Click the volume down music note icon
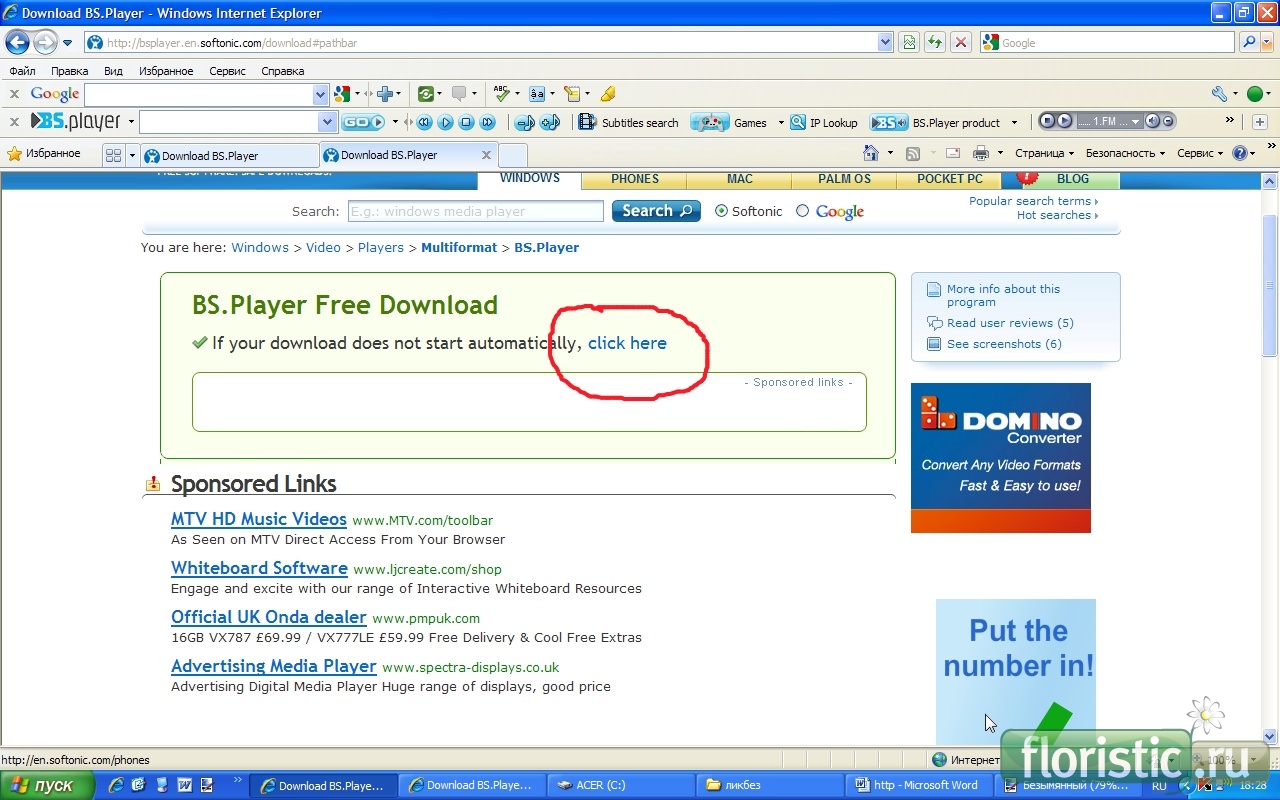Screen dimensions: 1280x800 525,122
